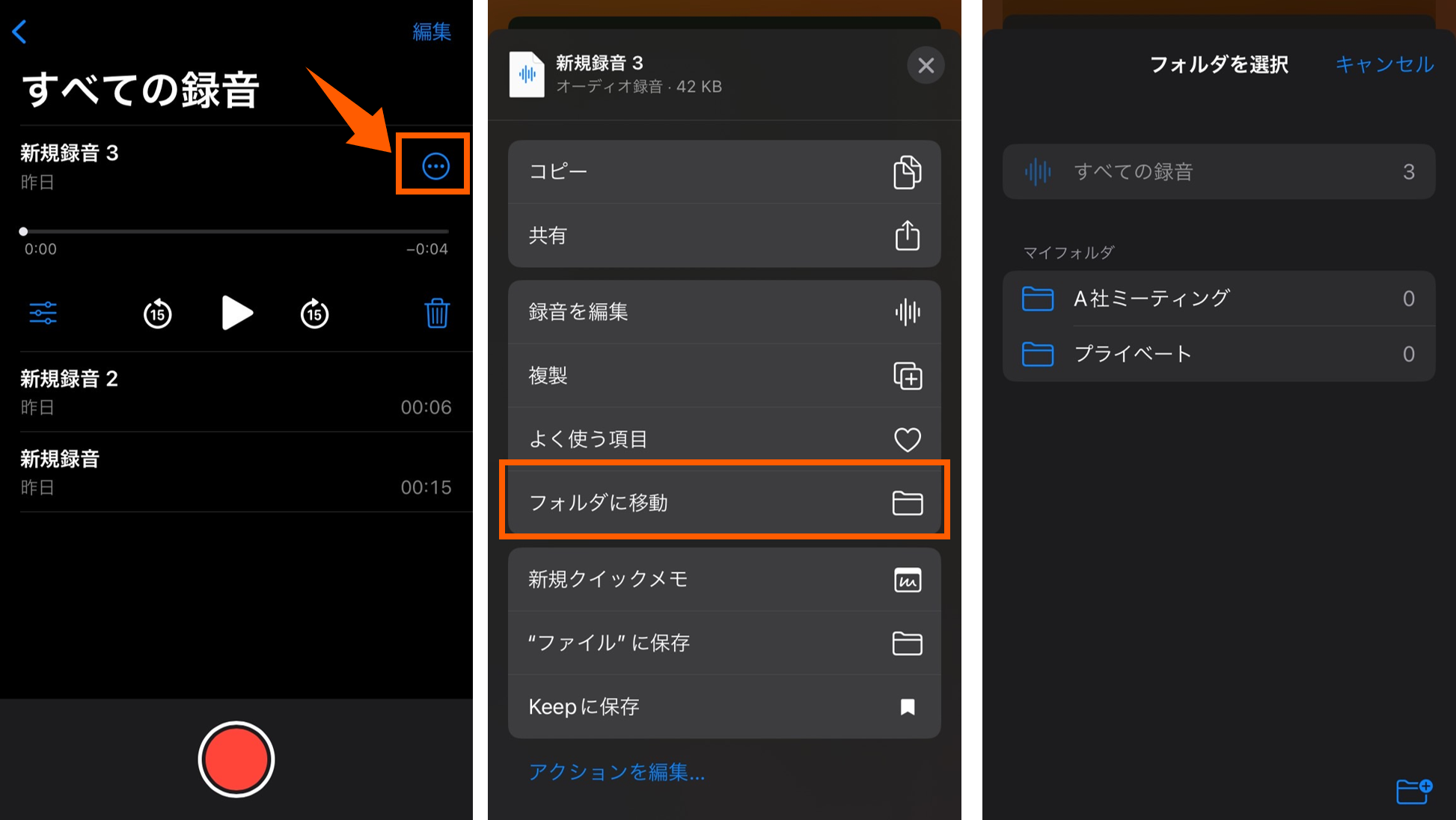
Task: Skip back 15 seconds
Action: pos(157,313)
